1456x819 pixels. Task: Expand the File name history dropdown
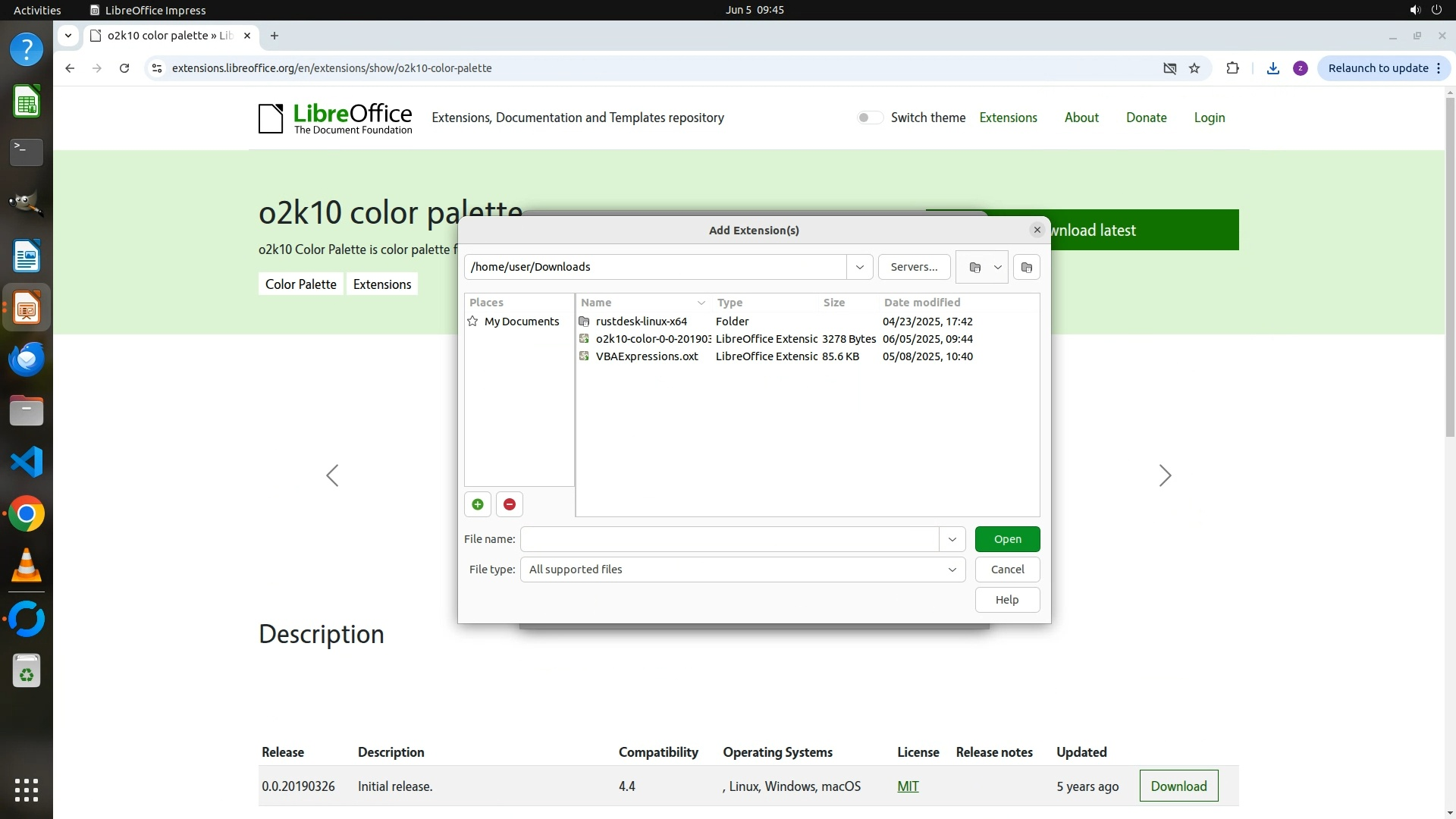[952, 539]
